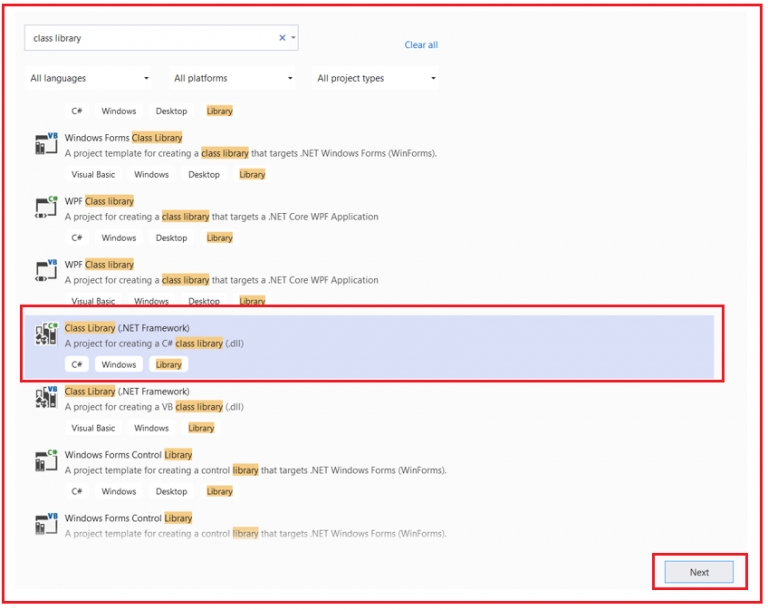The height and width of the screenshot is (610, 768).
Task: Select 'A project for creating a VB class library' row
Action: (x=369, y=410)
